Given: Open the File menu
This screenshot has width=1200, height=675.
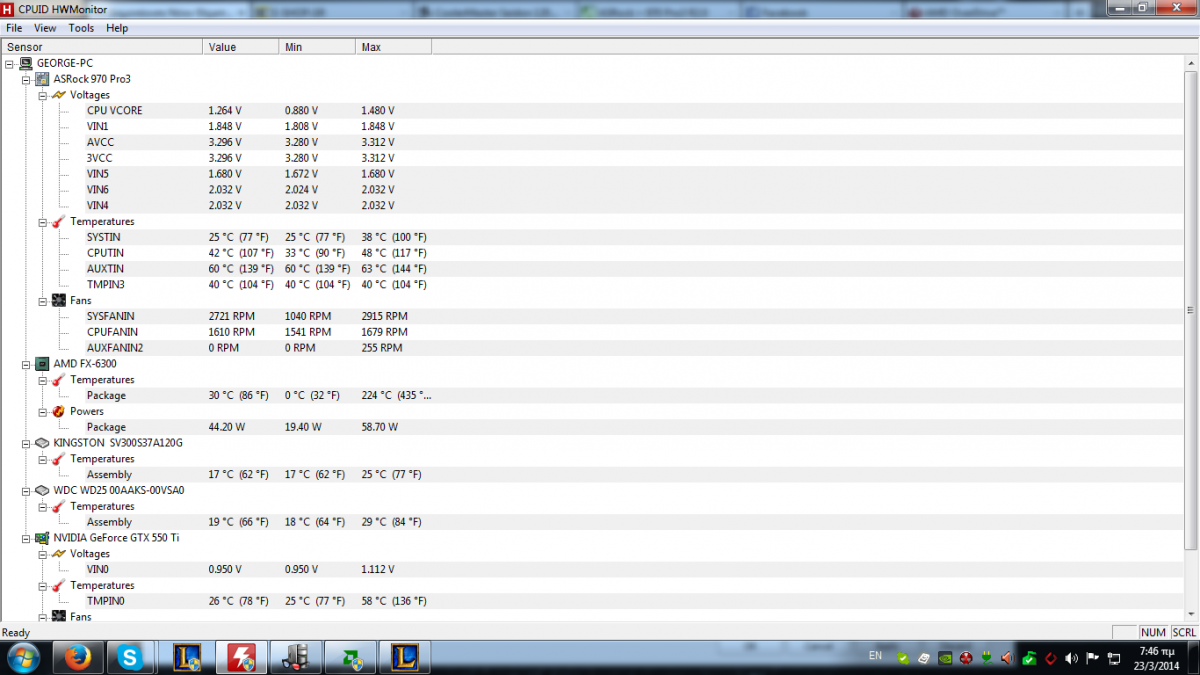Looking at the screenshot, I should coord(14,28).
